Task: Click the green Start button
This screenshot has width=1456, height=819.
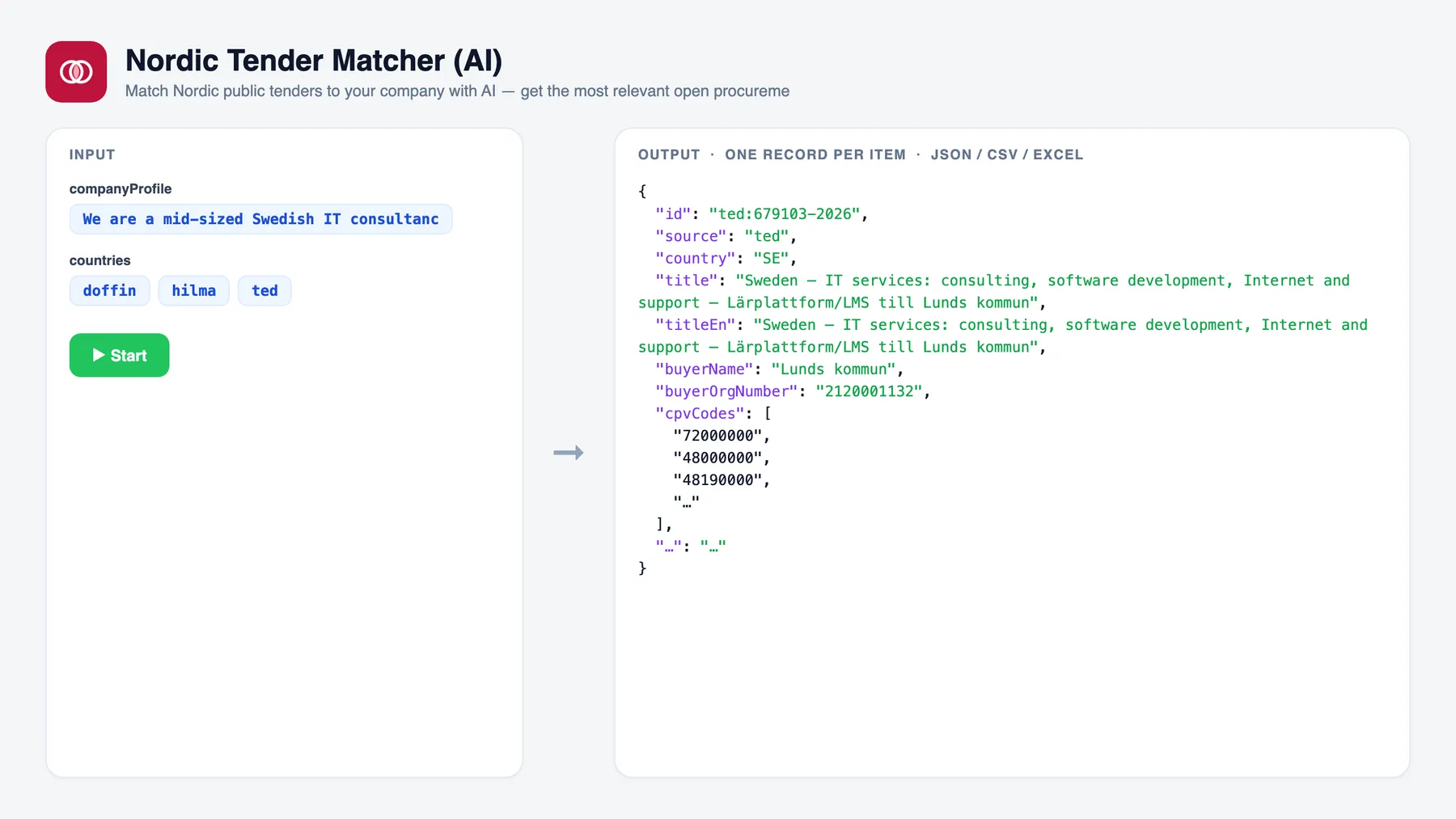Action: 120,355
